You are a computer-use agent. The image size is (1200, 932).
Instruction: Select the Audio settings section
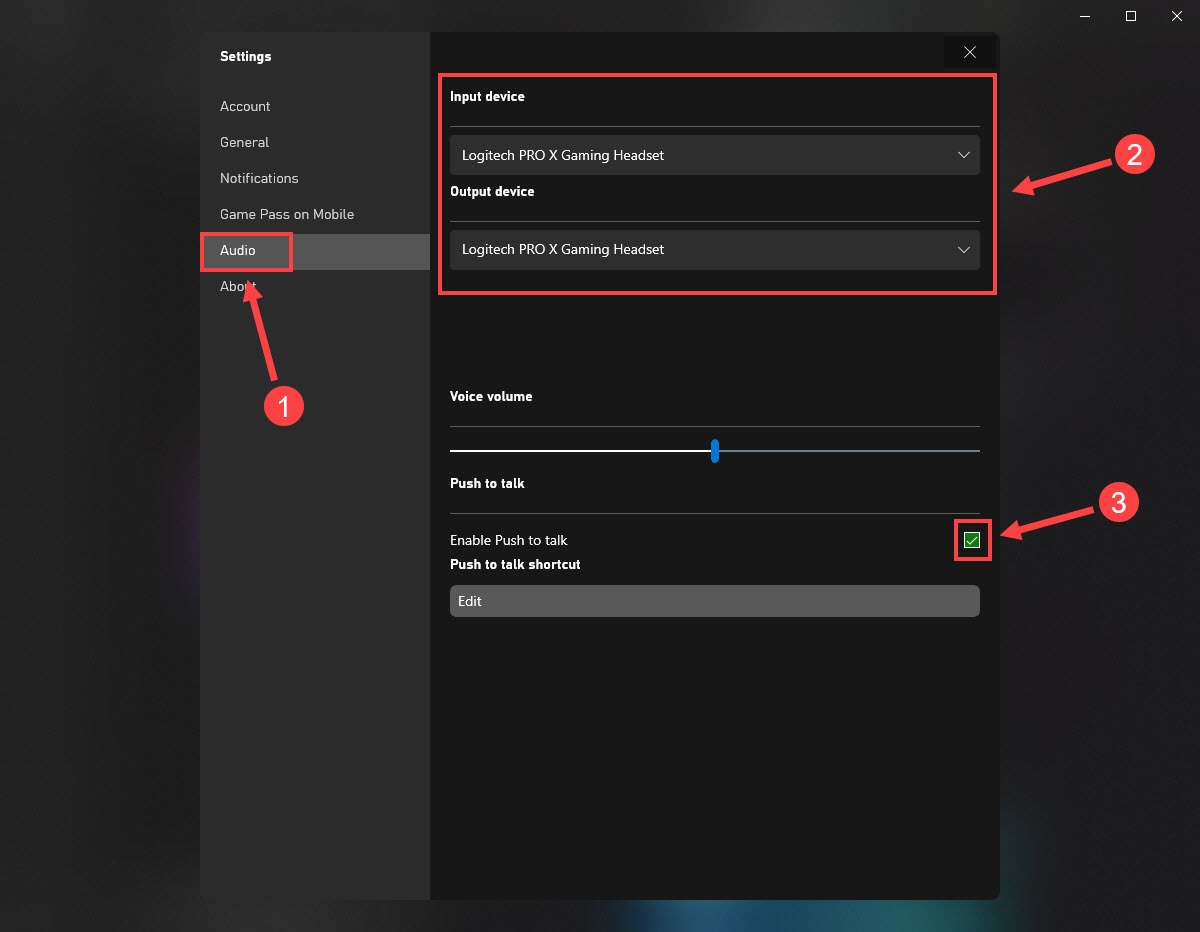pos(238,250)
